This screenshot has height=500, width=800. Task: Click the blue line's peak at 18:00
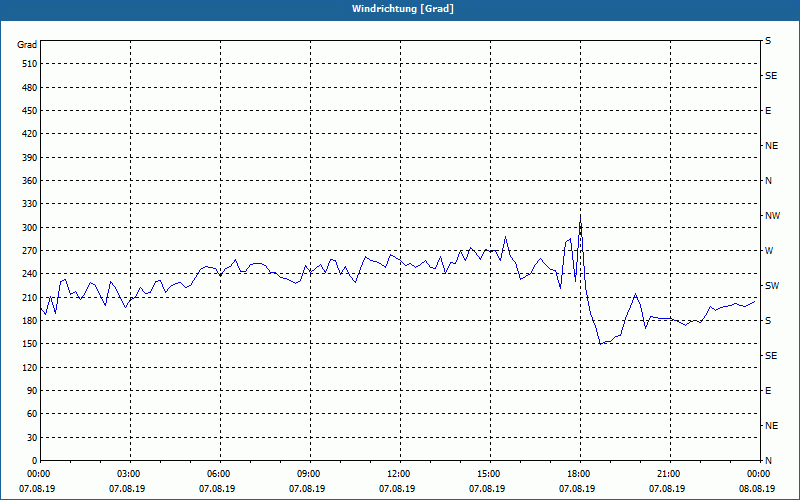click(580, 216)
